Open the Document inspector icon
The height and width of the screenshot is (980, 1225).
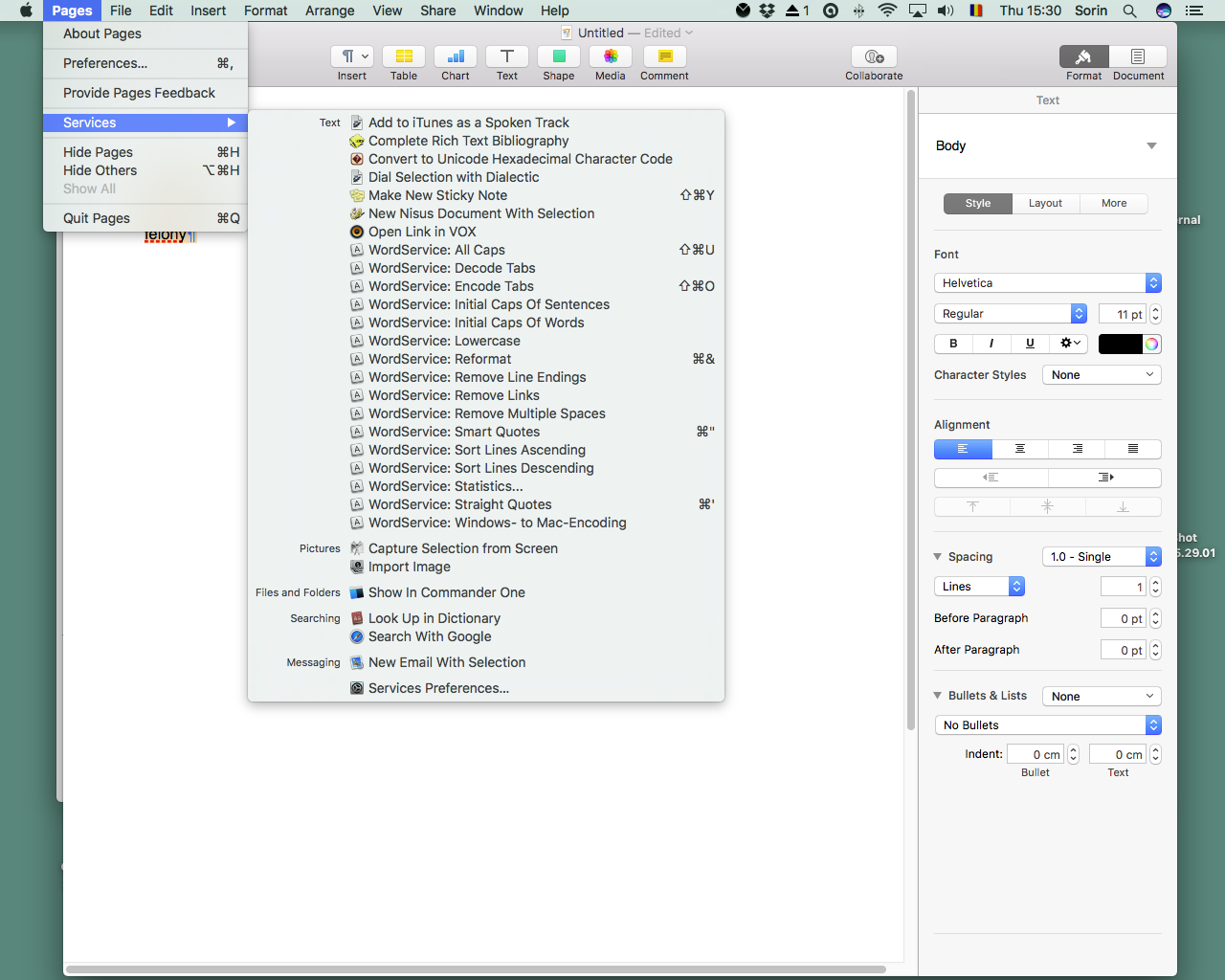coord(1138,56)
